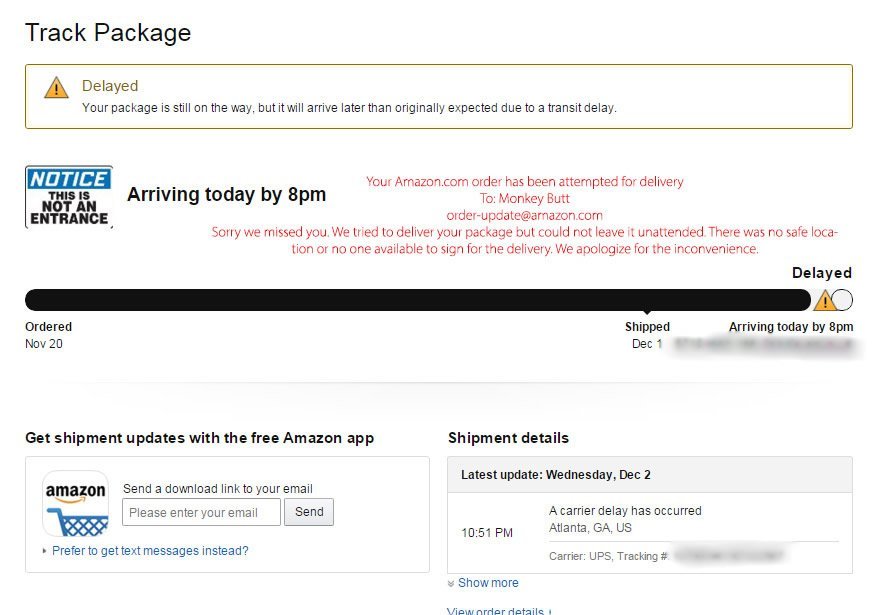Click 'Latest update: Wednesday, Dec 2' header

pos(556,475)
